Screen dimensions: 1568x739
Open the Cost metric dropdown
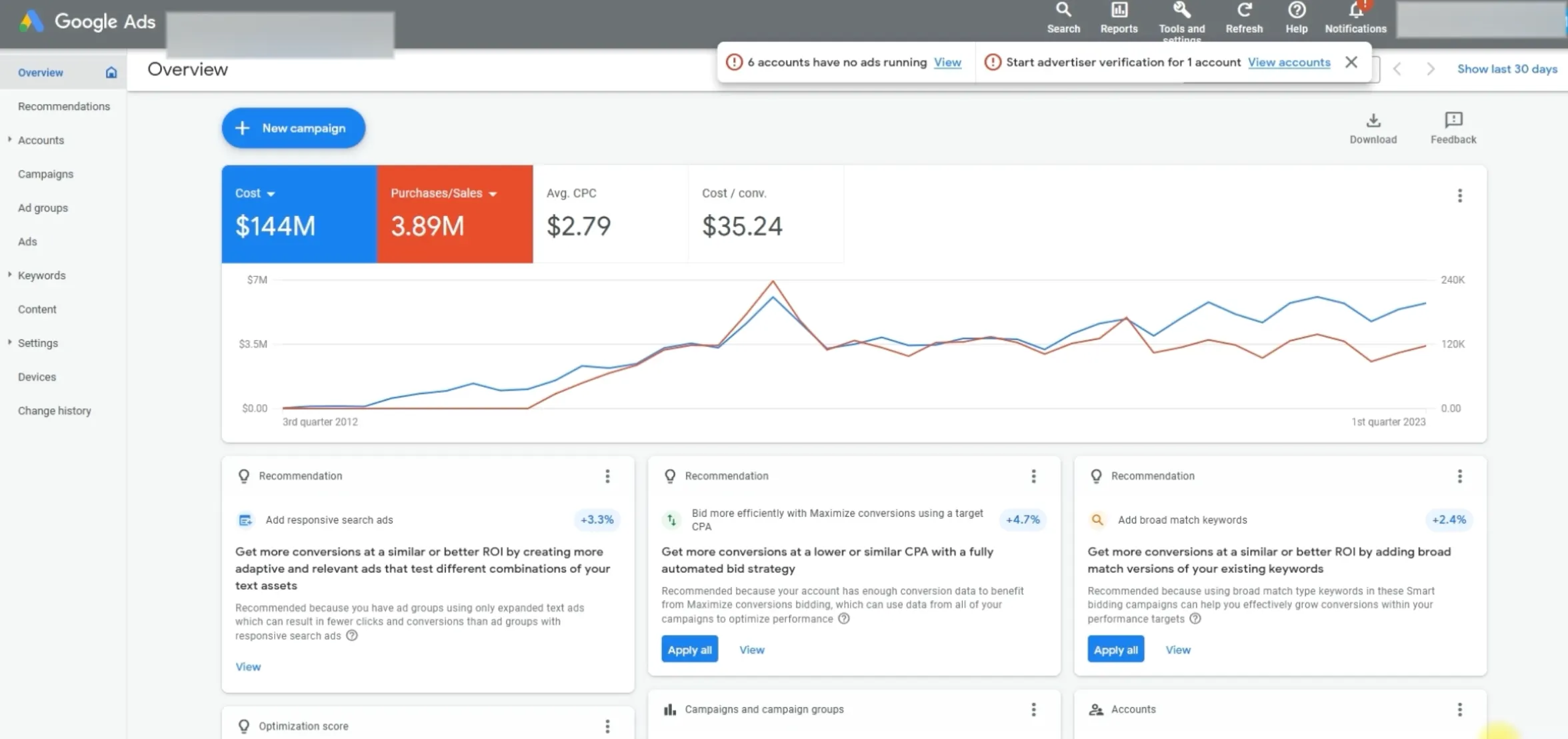(270, 194)
